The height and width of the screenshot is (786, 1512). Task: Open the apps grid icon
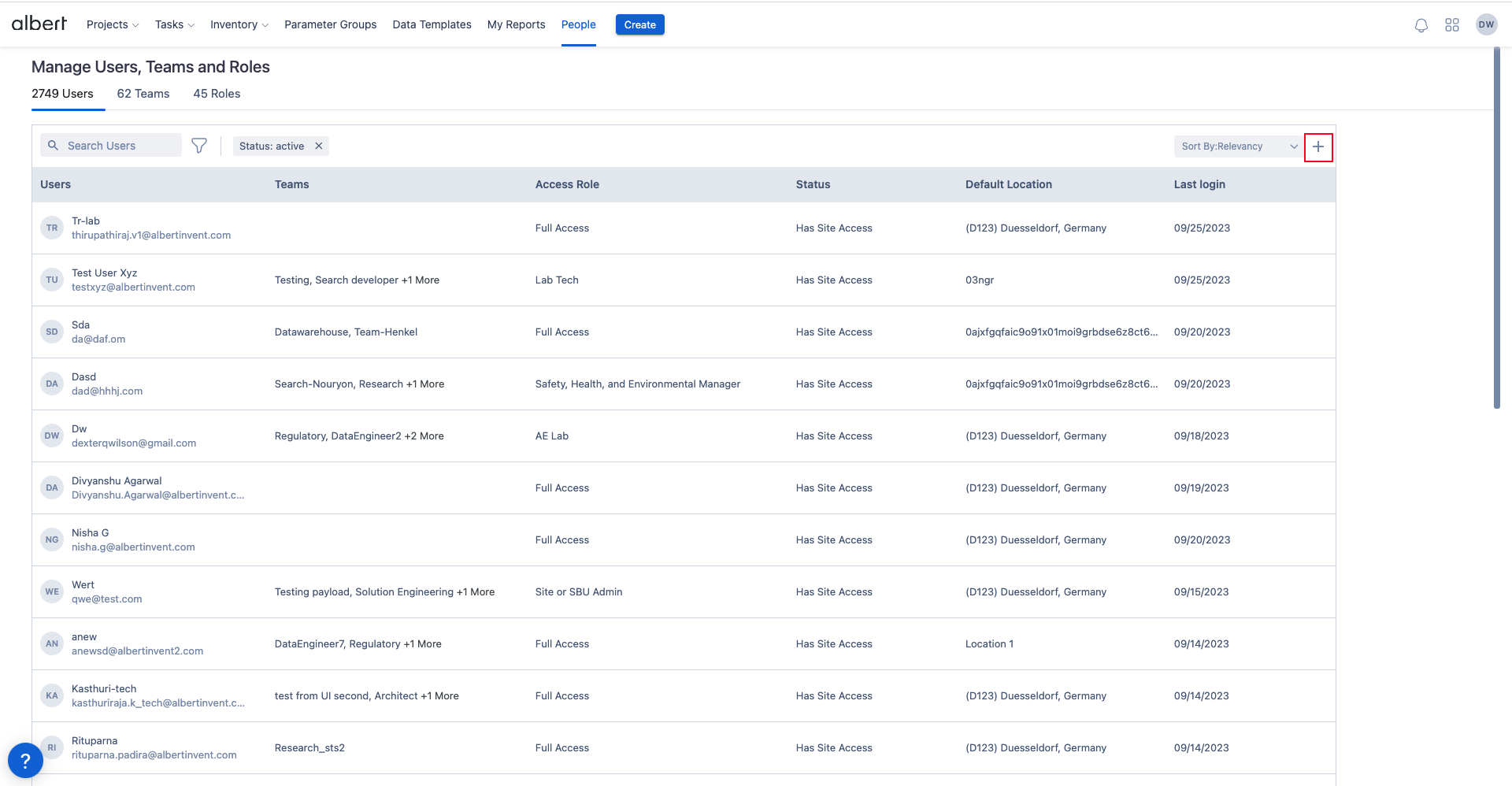pos(1452,25)
